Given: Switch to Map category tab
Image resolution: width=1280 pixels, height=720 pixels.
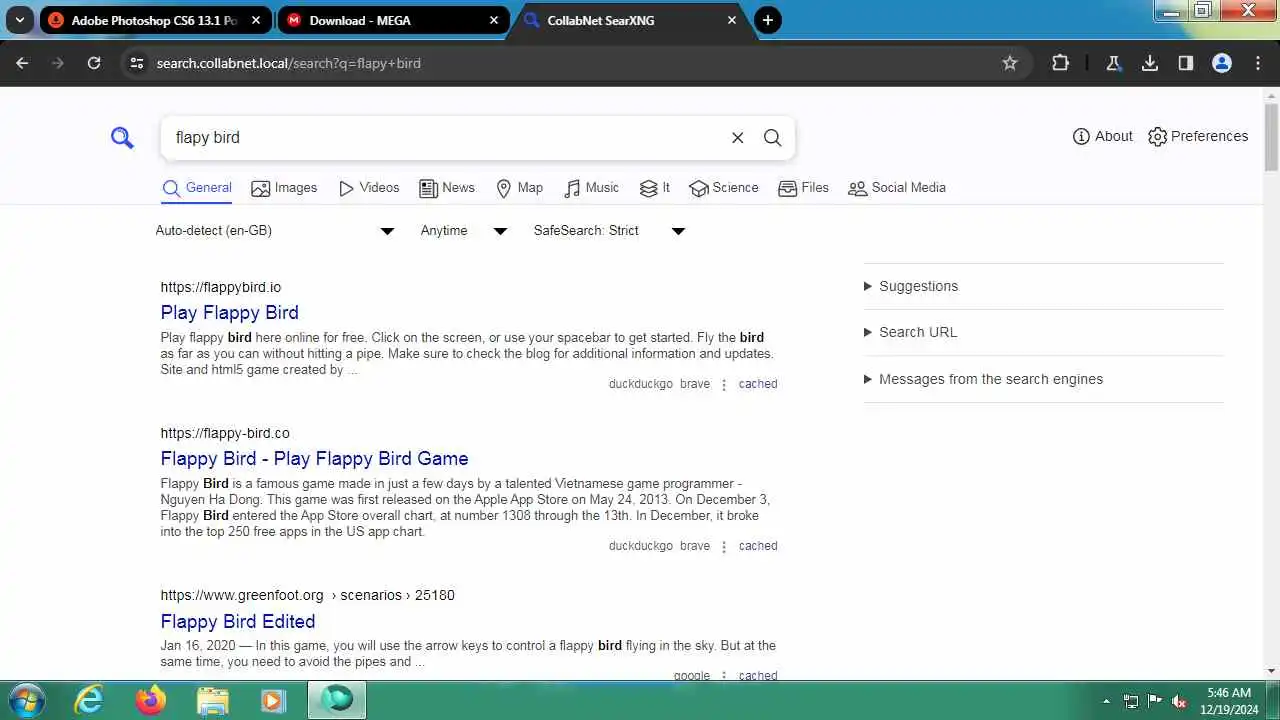Looking at the screenshot, I should pyautogui.click(x=520, y=188).
